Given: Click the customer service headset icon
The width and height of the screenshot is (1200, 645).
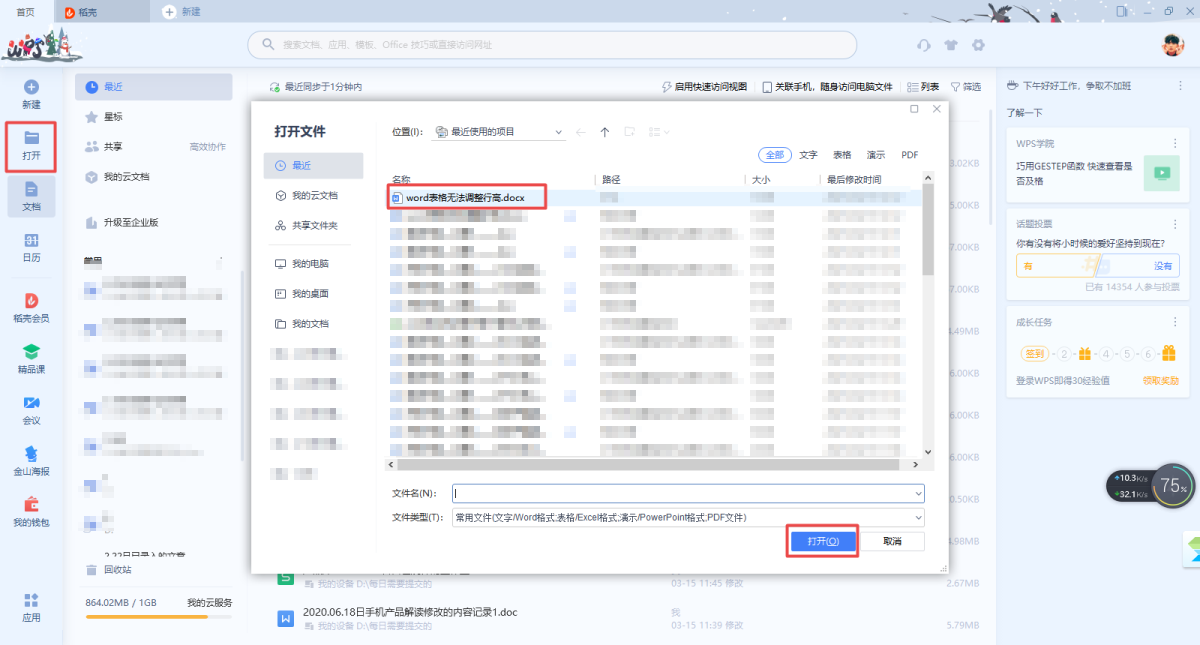Looking at the screenshot, I should tap(924, 45).
